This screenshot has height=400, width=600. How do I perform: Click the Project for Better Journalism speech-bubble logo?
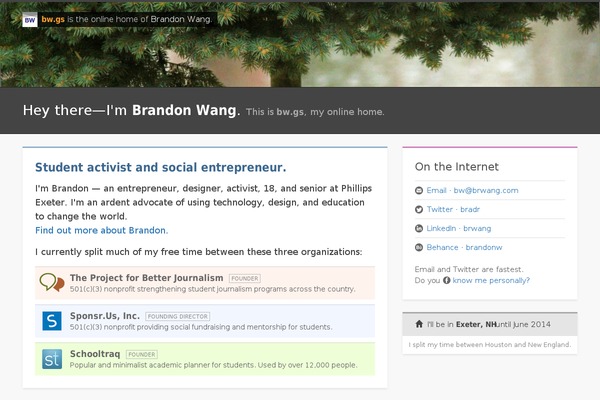[52, 282]
